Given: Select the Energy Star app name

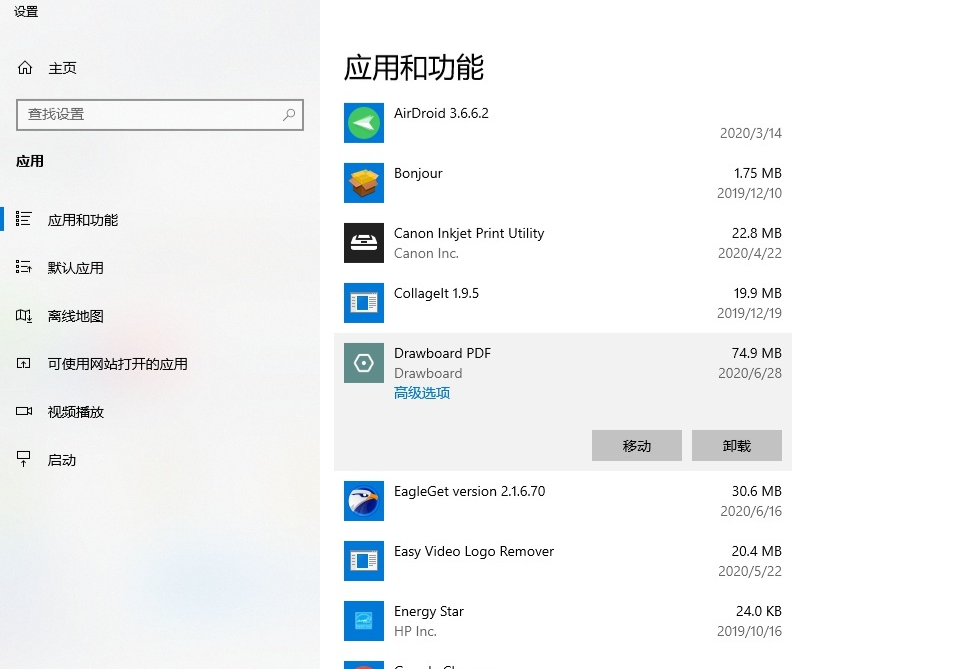Looking at the screenshot, I should [429, 611].
